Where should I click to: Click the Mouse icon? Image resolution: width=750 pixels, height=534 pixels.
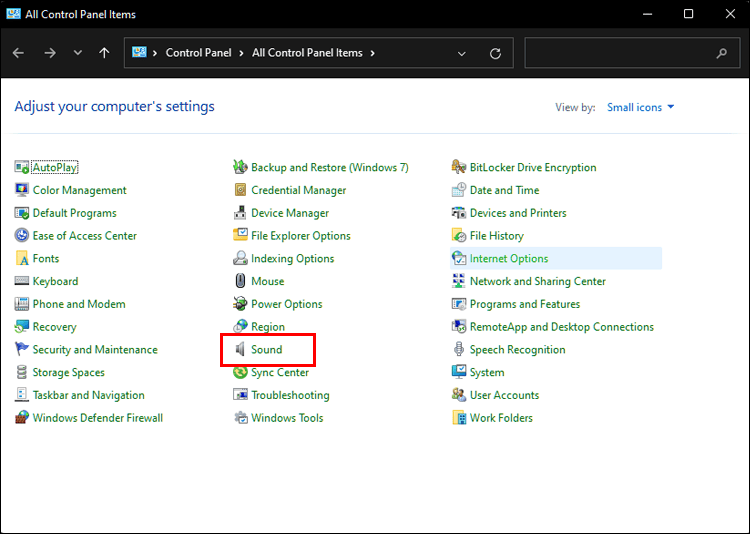coord(240,281)
